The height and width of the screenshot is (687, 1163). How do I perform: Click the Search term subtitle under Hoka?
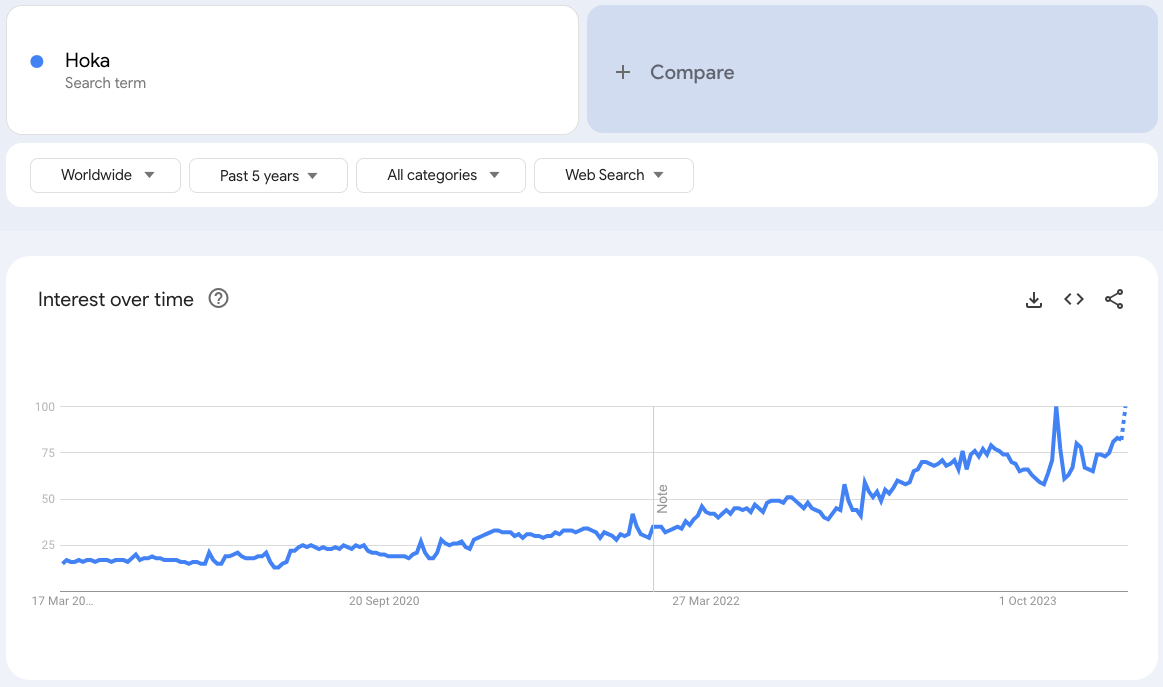[x=105, y=83]
